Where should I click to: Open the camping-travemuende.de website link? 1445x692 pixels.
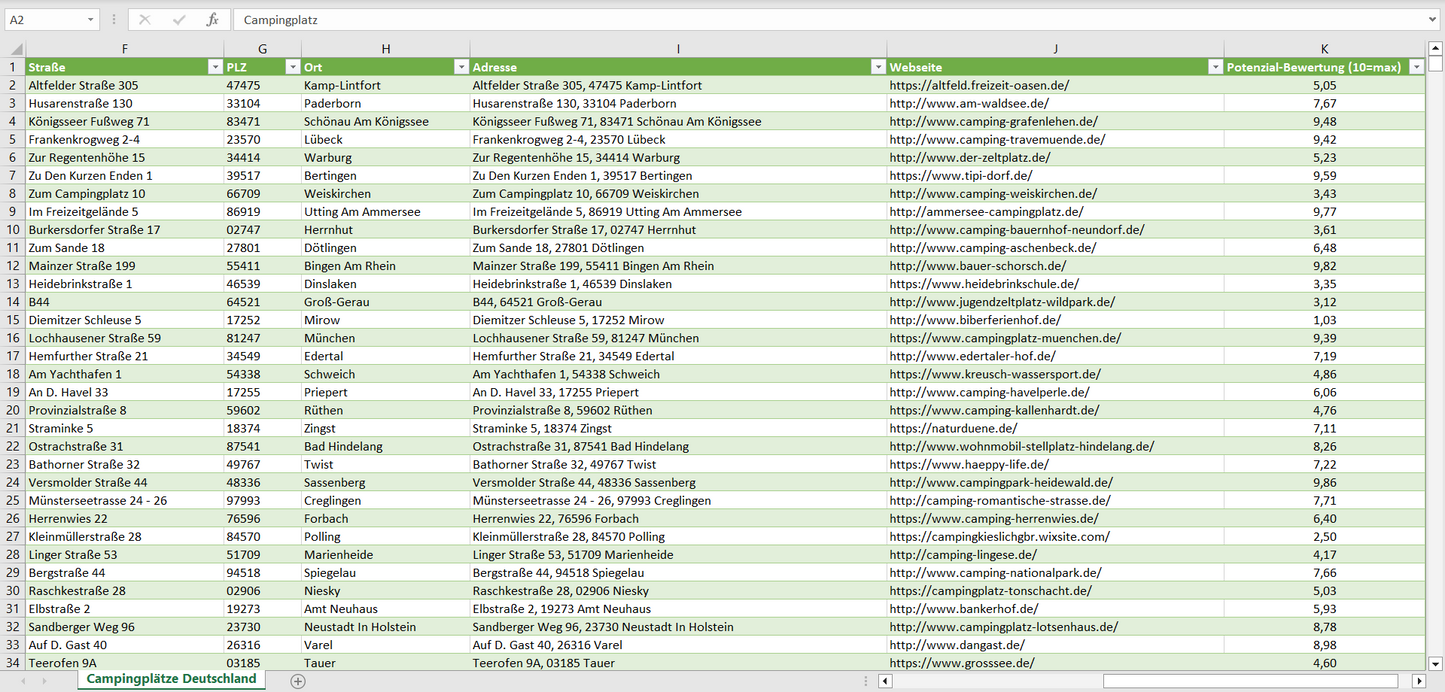point(997,140)
